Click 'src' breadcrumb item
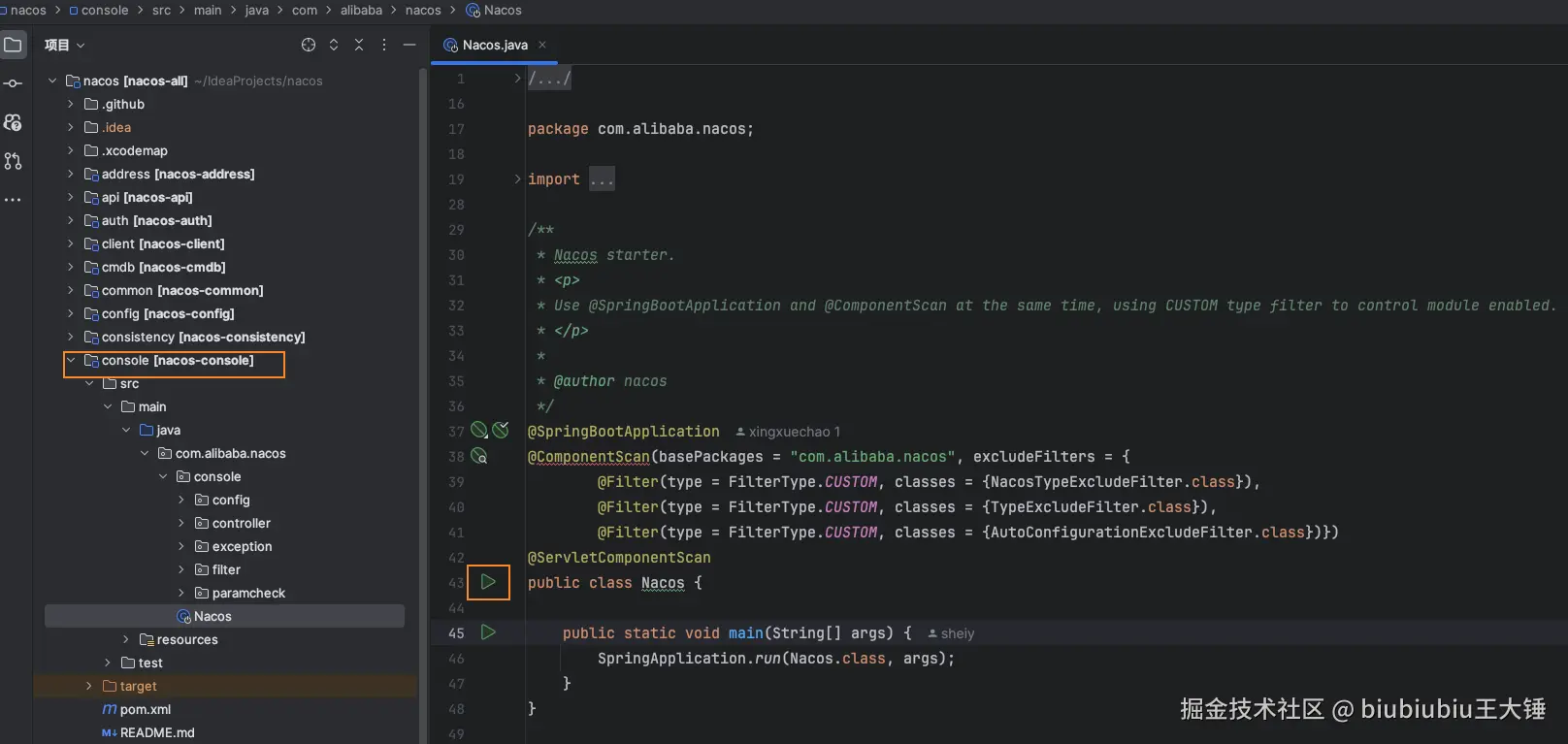The height and width of the screenshot is (744, 1568). coord(161,10)
